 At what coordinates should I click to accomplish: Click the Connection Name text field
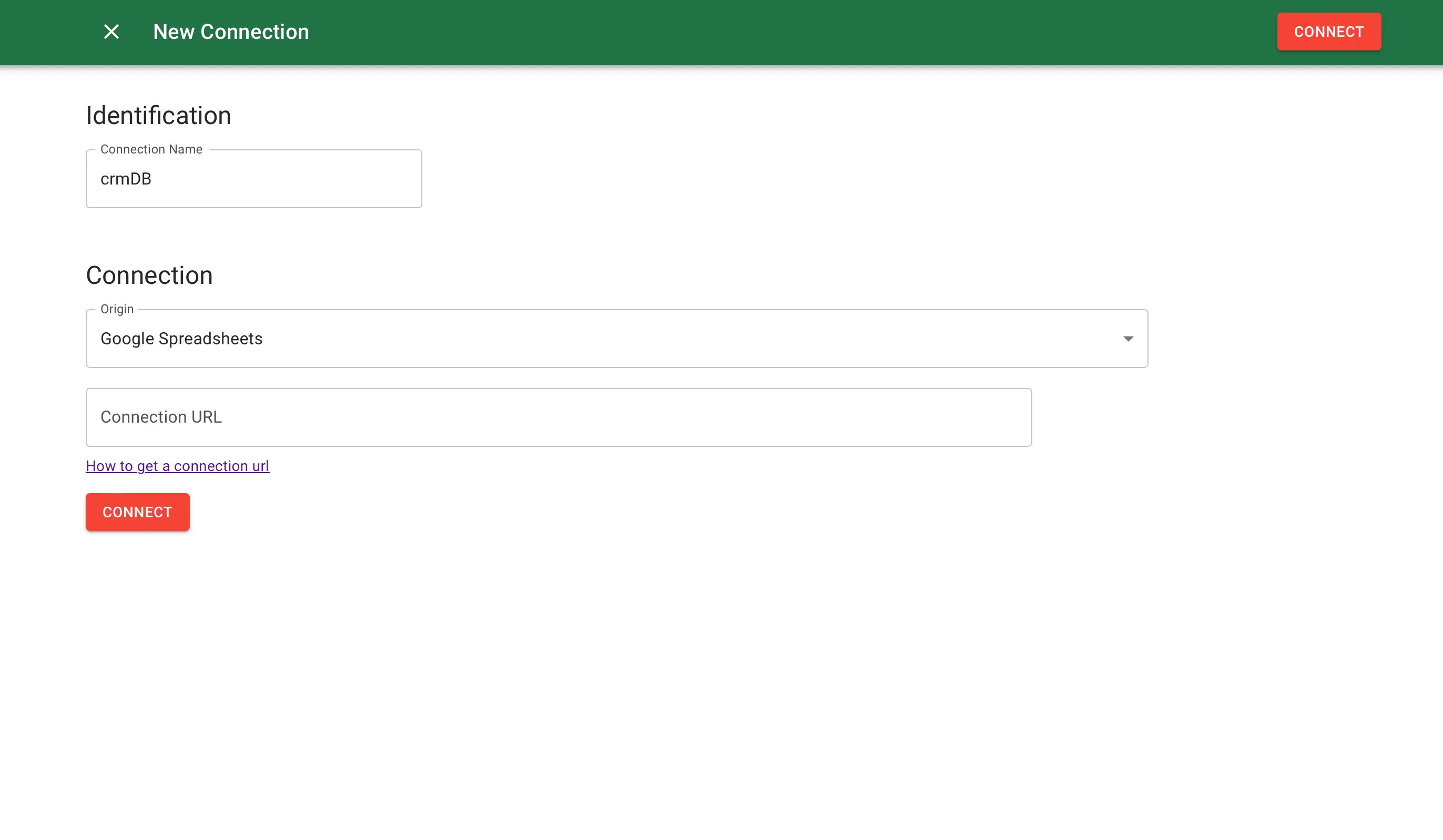pos(254,179)
